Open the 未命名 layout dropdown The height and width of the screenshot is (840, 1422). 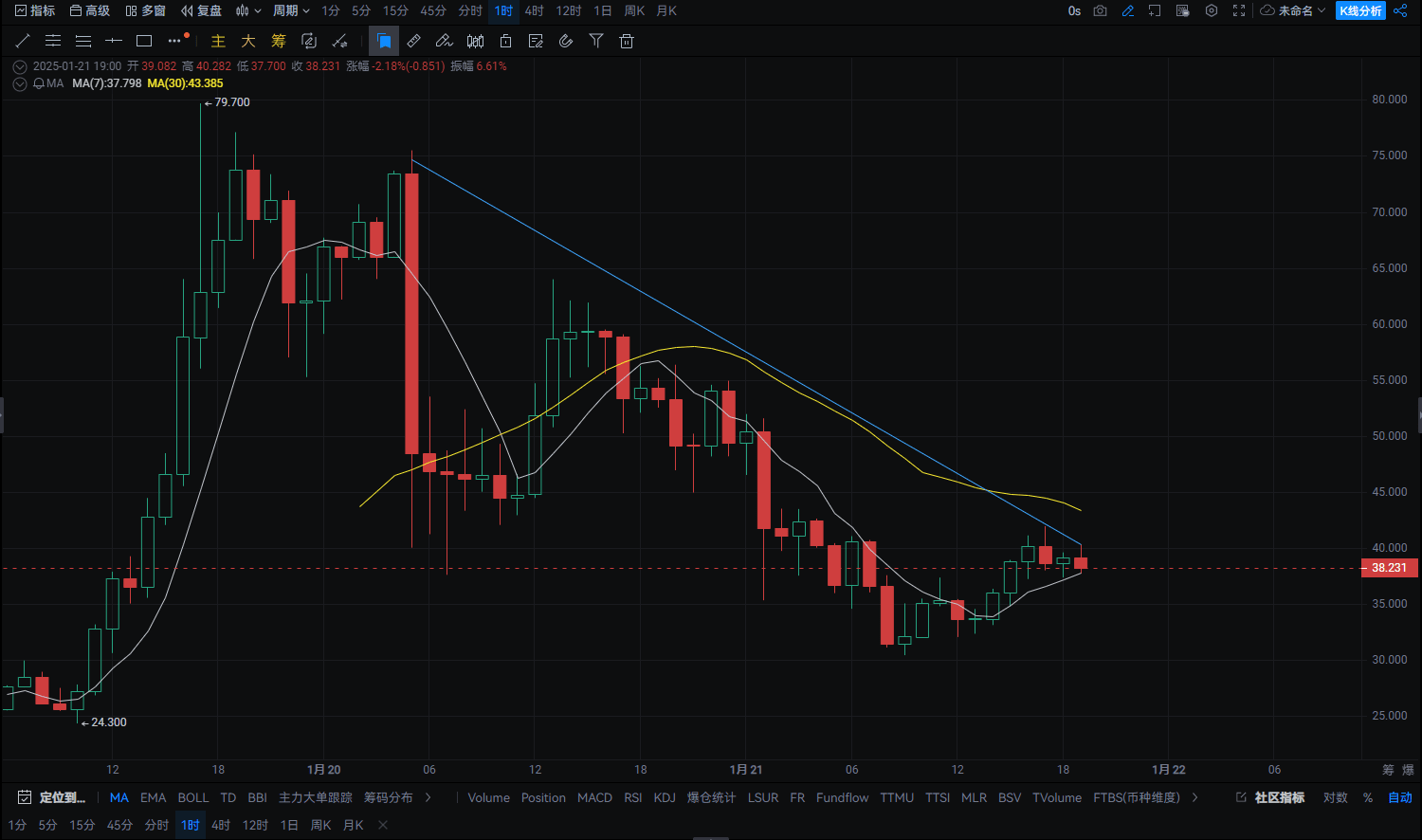click(1294, 10)
